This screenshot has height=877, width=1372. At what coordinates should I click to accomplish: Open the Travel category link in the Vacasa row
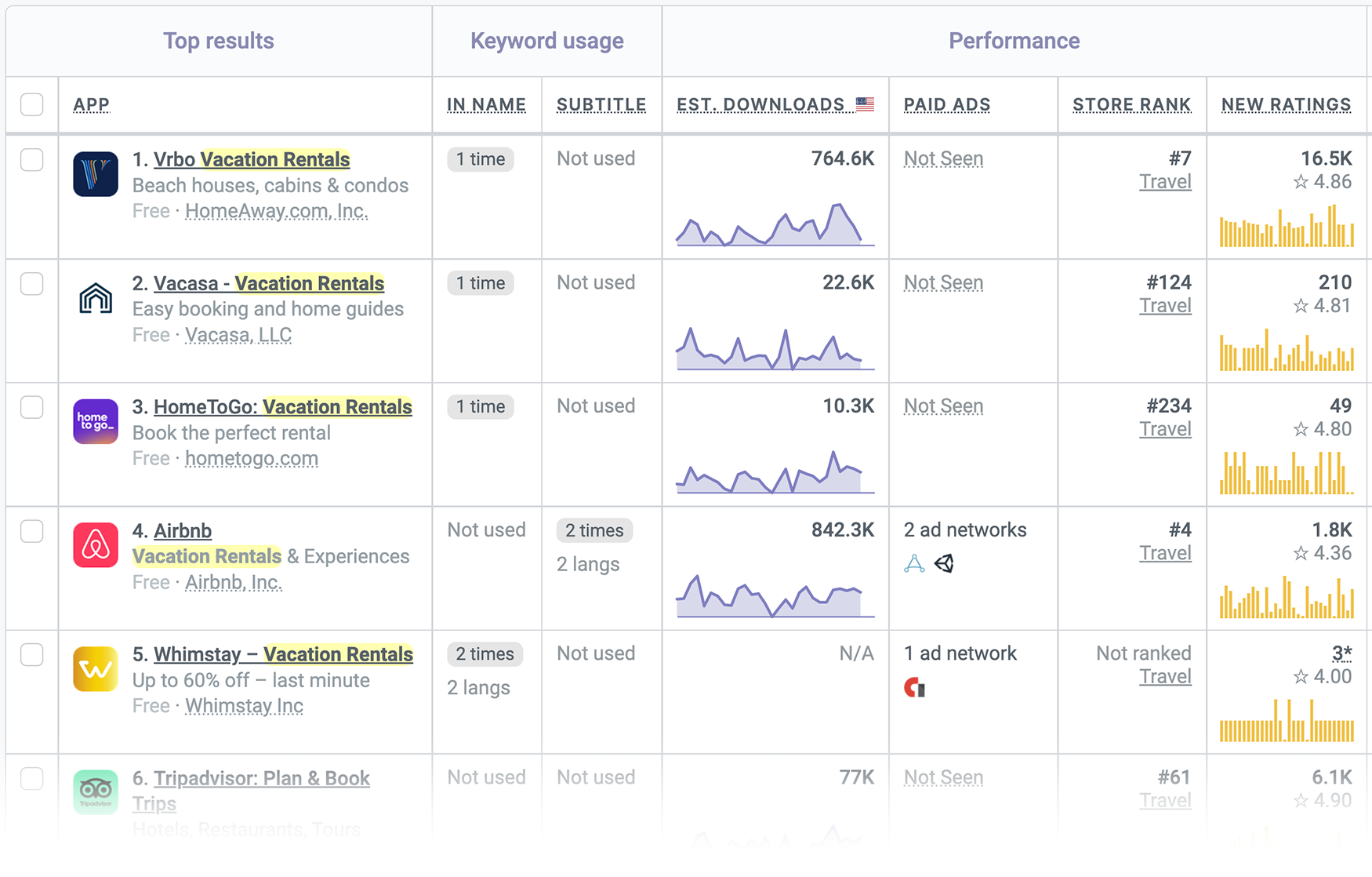1165,305
